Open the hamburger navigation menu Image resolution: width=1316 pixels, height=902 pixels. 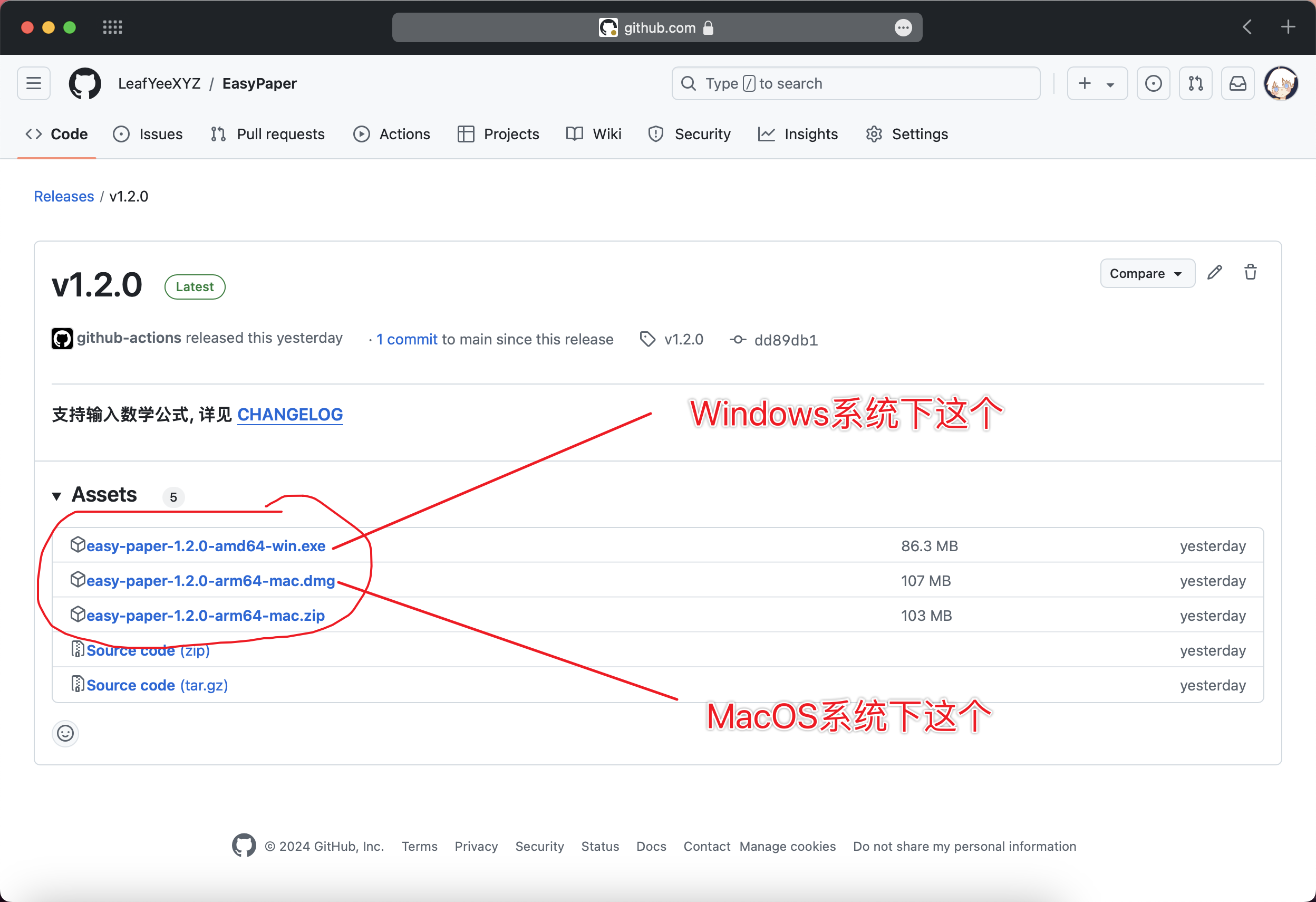(34, 83)
